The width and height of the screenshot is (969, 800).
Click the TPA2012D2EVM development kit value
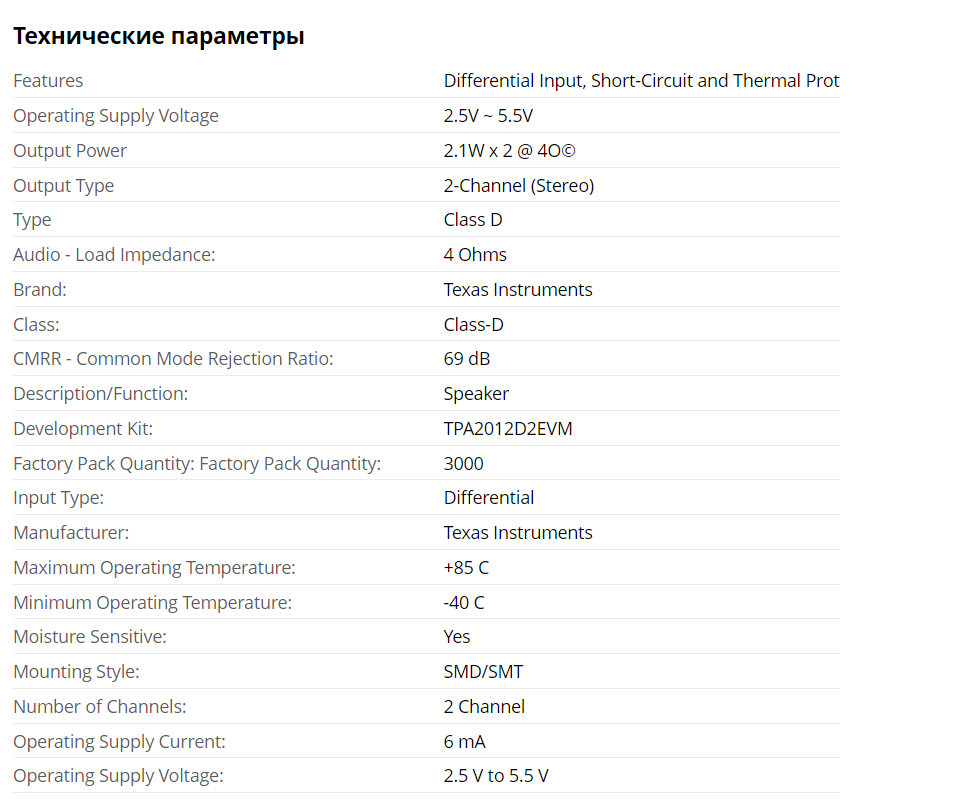tap(508, 429)
